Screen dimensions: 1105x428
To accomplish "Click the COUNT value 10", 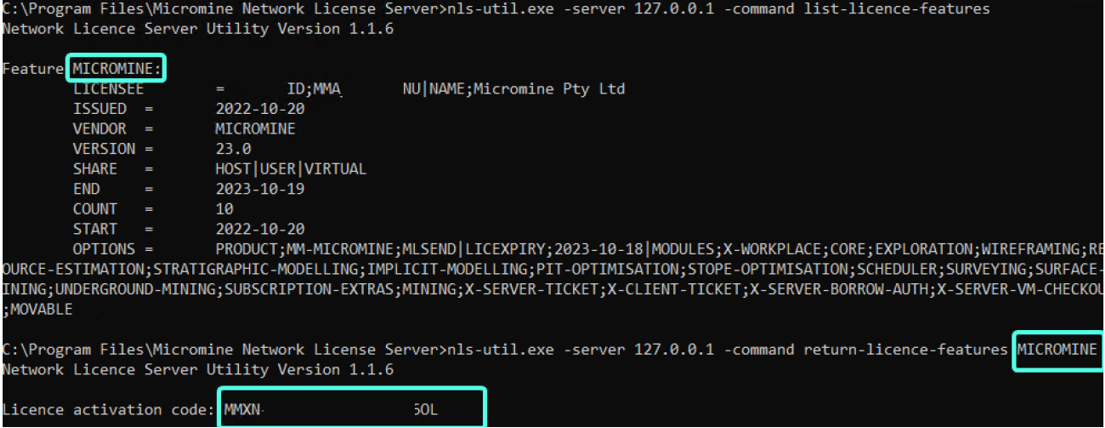I will (224, 209).
